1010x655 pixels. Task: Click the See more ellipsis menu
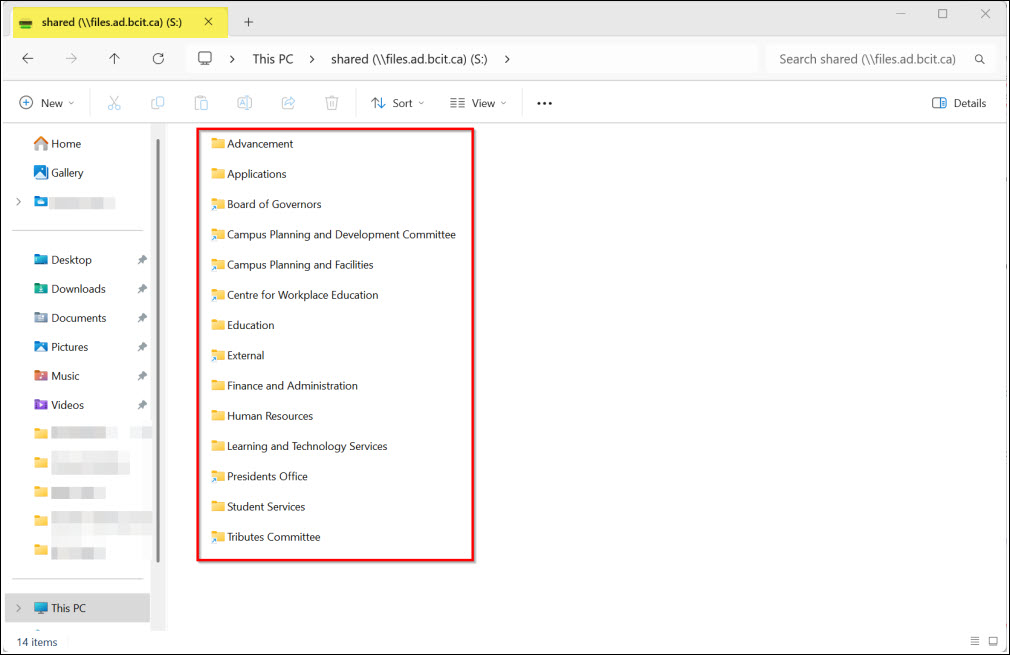coord(544,102)
